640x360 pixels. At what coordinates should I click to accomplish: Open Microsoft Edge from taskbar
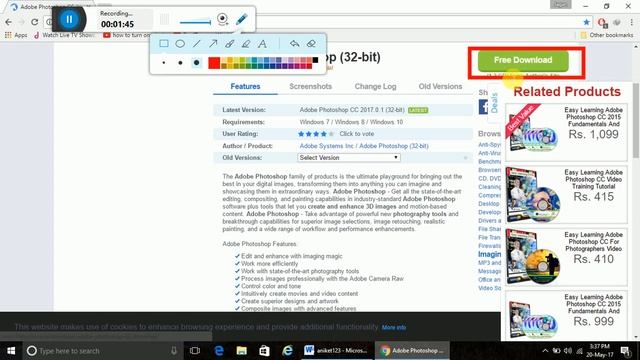click(x=219, y=351)
